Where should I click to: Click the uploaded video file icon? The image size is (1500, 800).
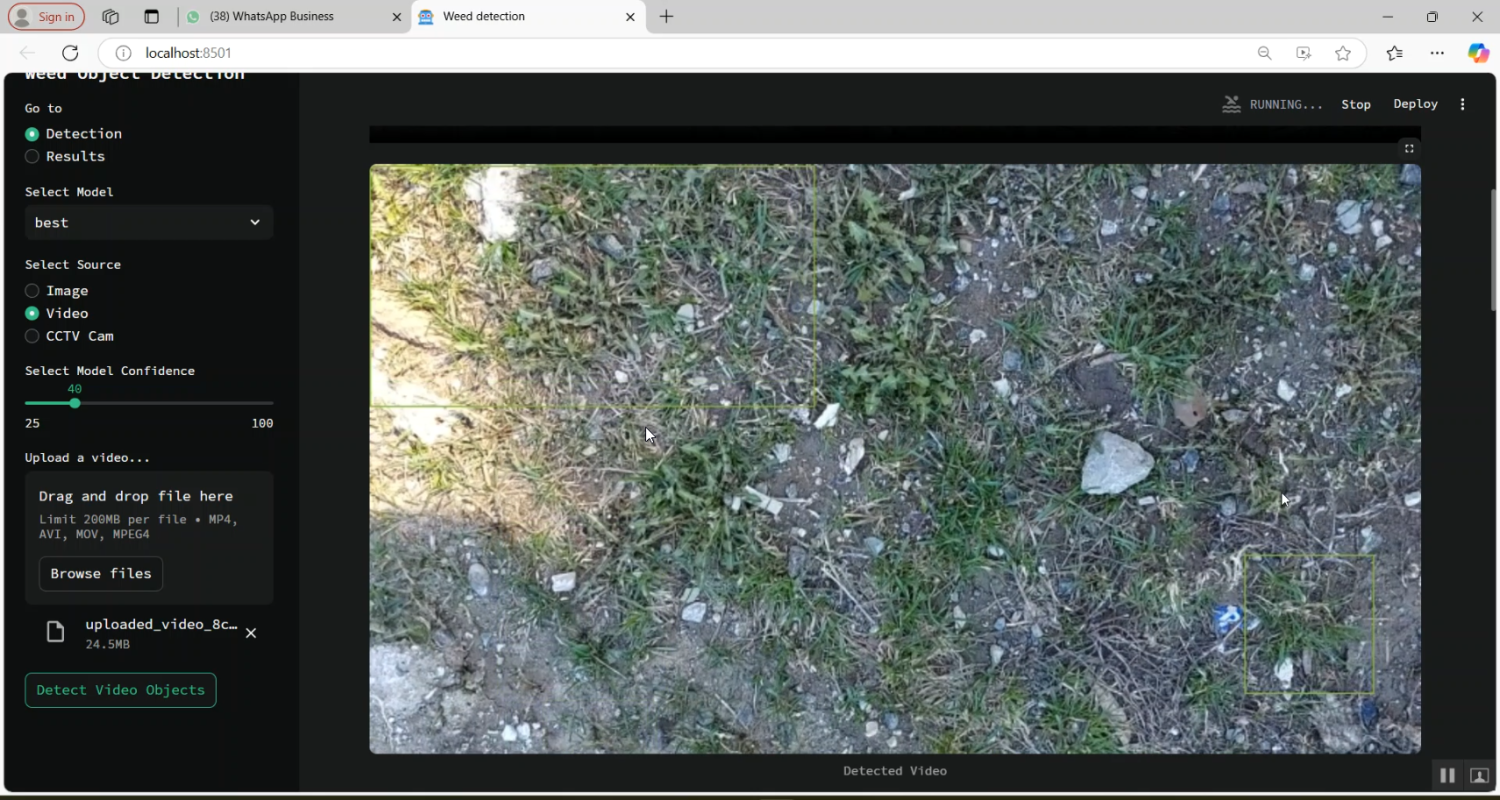(56, 632)
